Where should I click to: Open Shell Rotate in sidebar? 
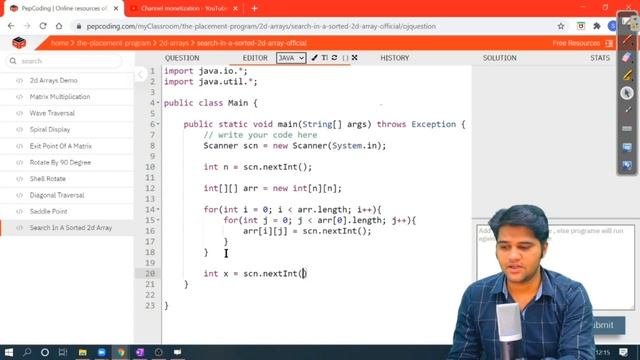(x=47, y=179)
